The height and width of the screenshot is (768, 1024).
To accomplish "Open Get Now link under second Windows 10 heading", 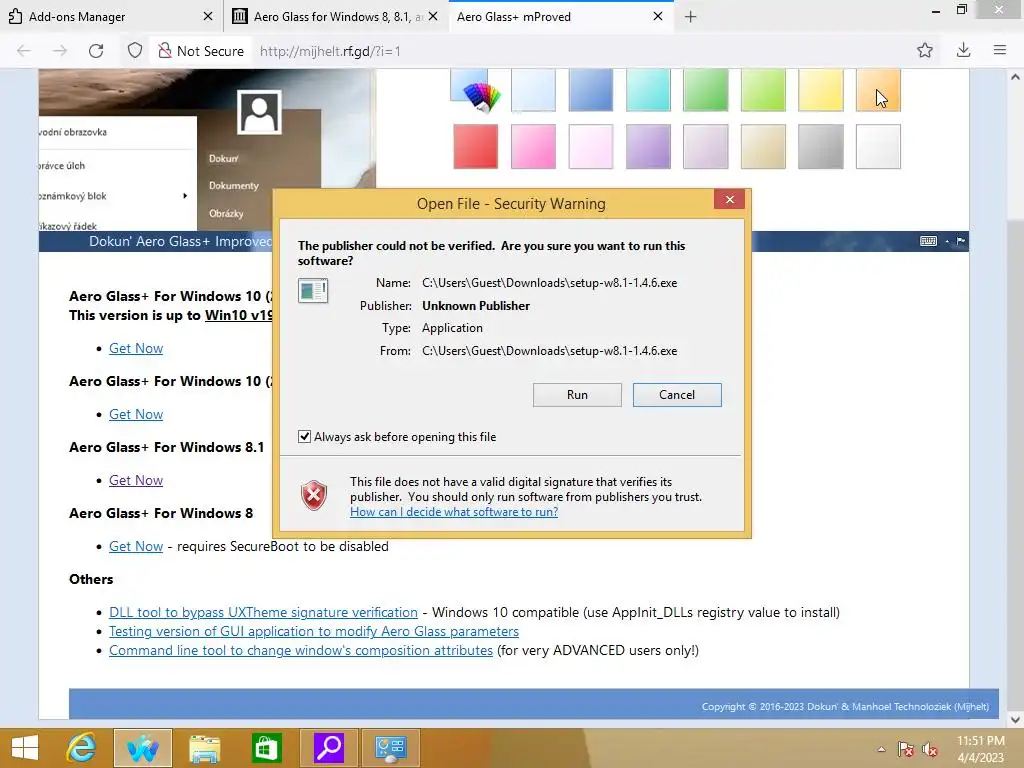I will [x=136, y=414].
